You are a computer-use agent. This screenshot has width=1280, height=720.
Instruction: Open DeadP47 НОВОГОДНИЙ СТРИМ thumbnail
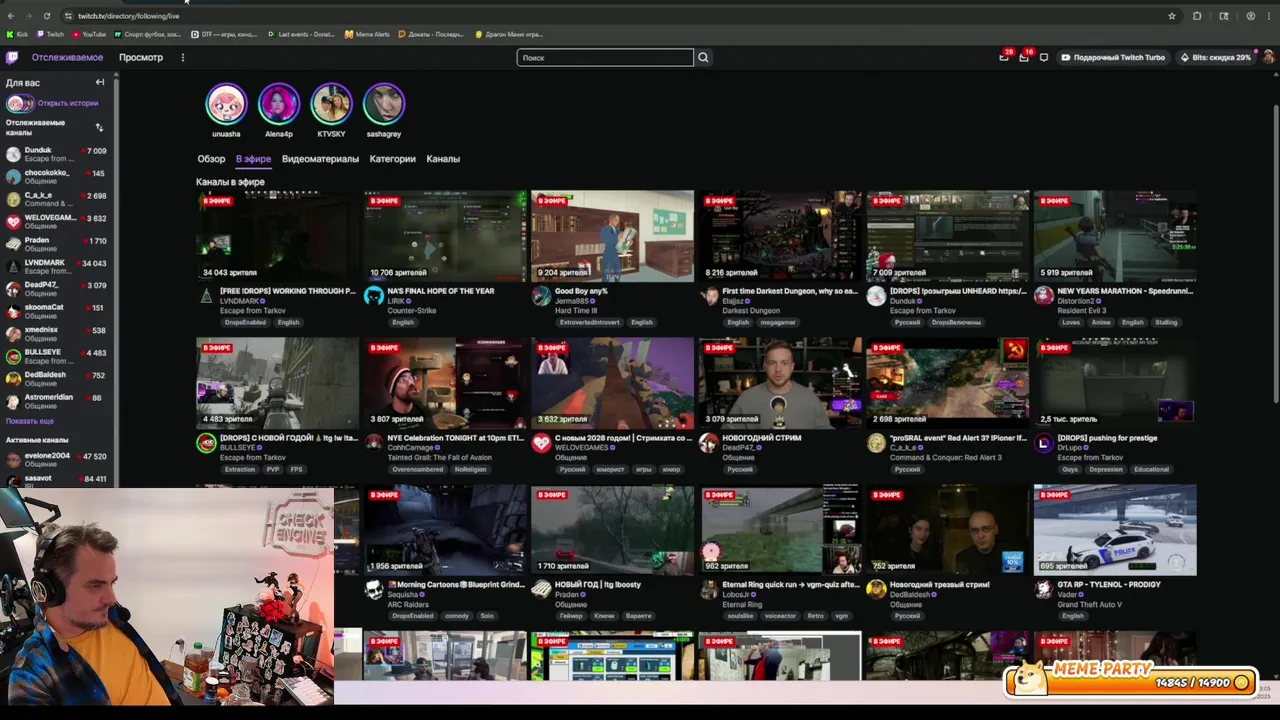tap(780, 383)
